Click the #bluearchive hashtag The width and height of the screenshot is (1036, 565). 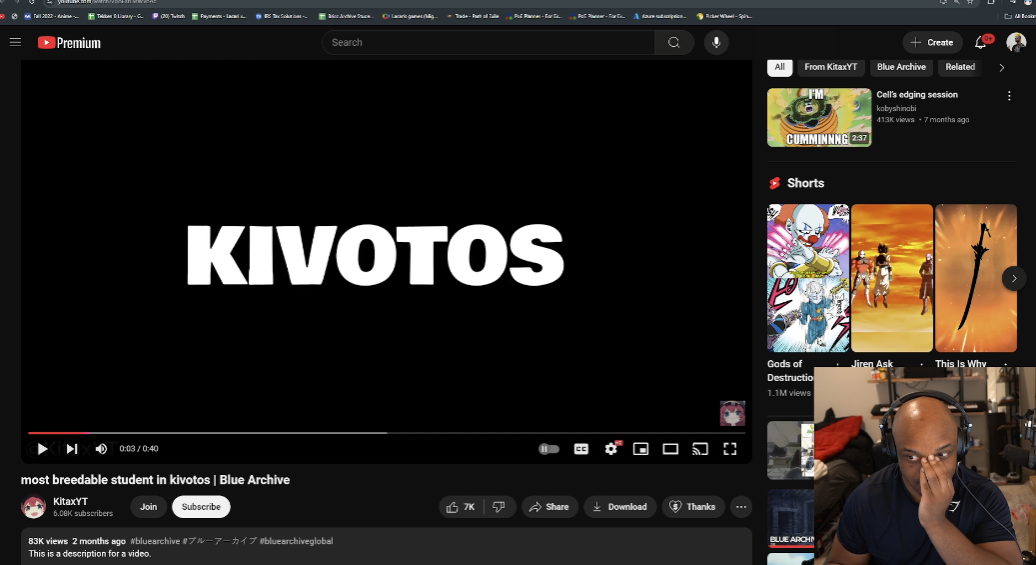pyautogui.click(x=155, y=541)
